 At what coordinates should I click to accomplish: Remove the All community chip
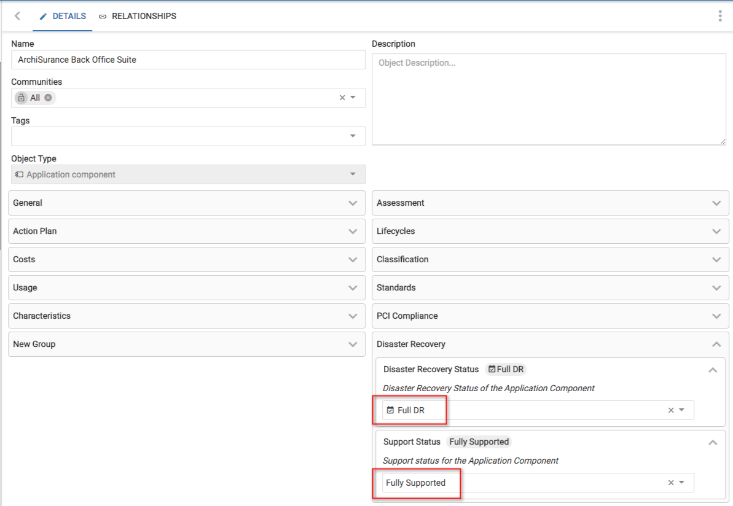coord(48,98)
